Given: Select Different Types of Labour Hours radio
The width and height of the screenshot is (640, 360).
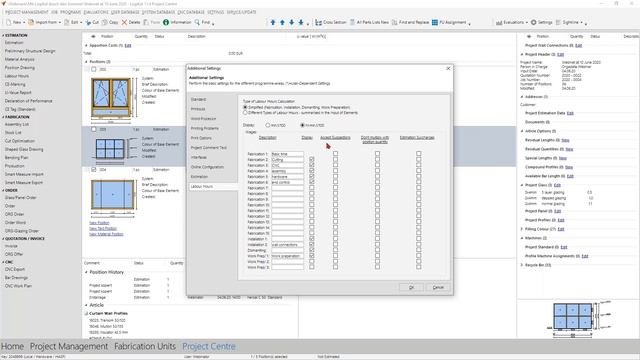Looking at the screenshot, I should coord(245,112).
